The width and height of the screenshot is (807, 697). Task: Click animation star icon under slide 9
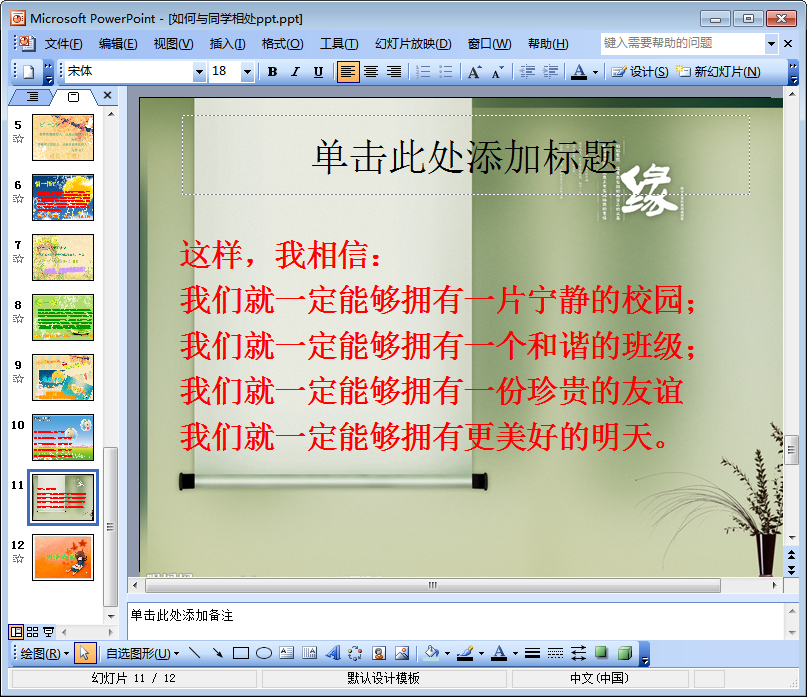coord(18,379)
